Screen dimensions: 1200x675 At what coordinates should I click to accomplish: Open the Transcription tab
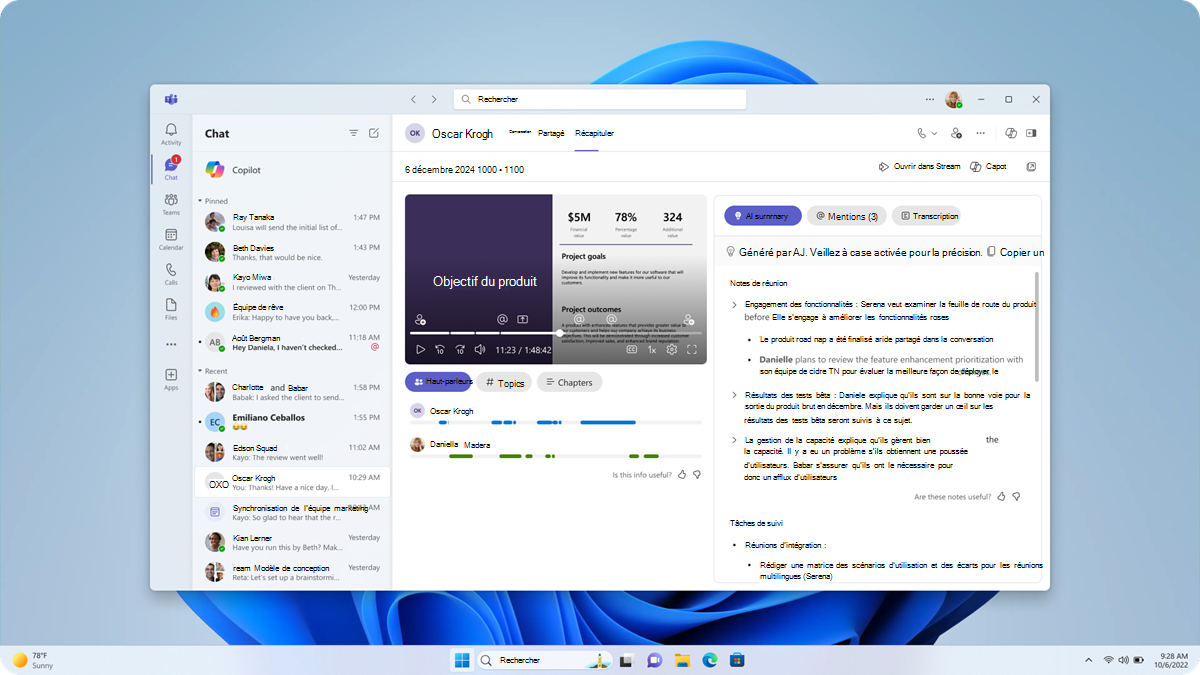pos(925,215)
